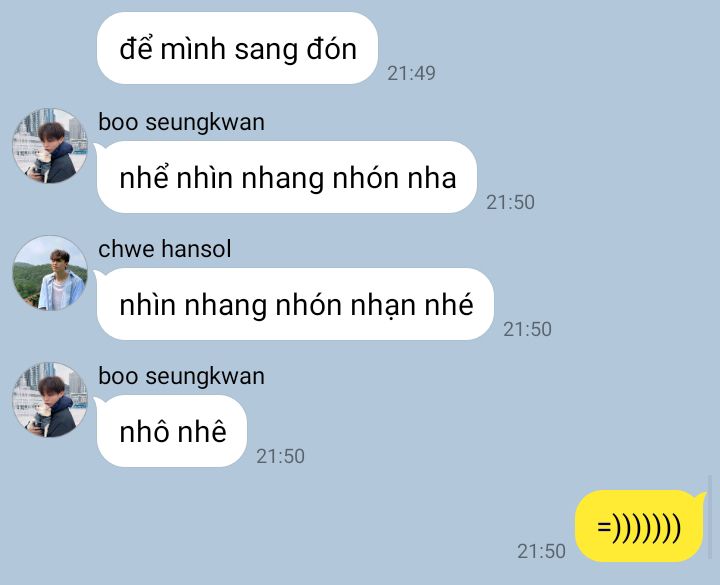Viewport: 720px width, 585px height.
Task: Click the word 'nhạn' in hansol's message
Action: point(383,306)
